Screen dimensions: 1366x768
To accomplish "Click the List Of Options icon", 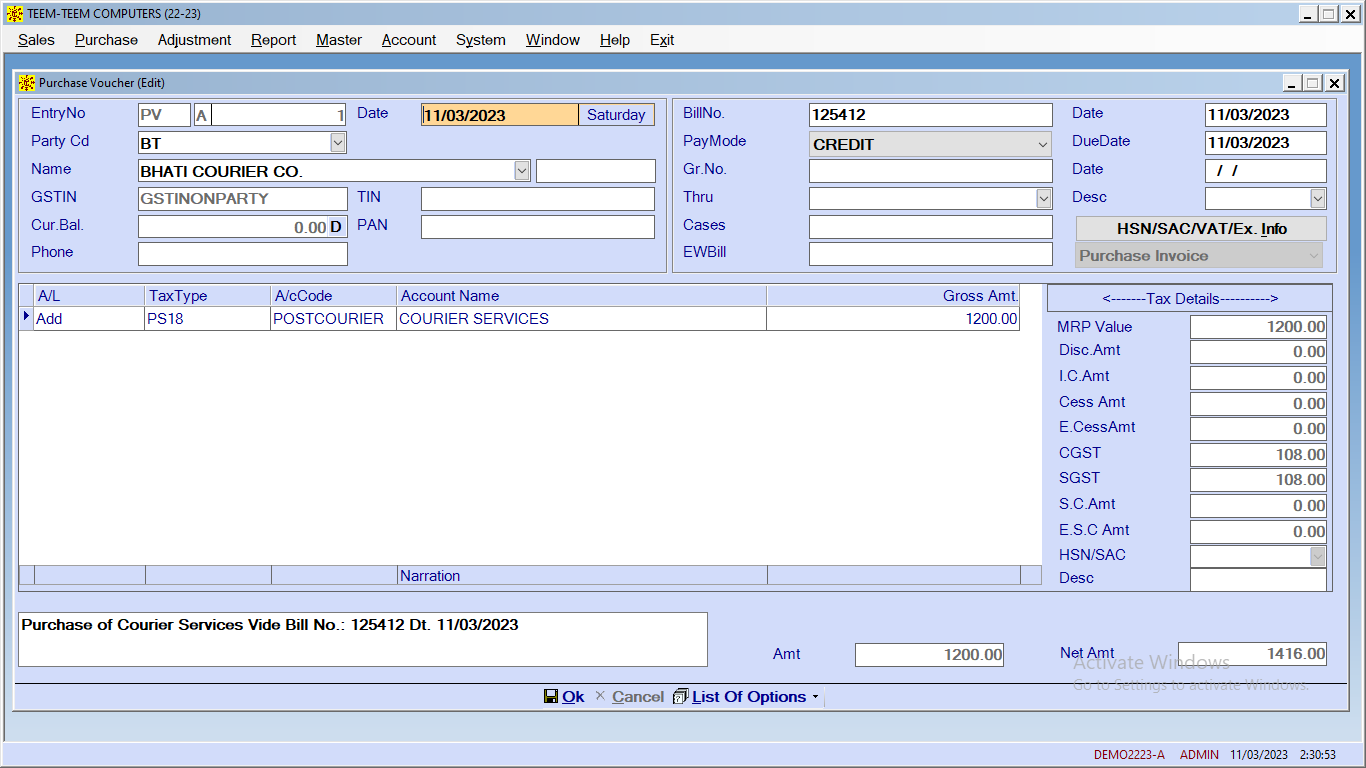I will coord(681,697).
